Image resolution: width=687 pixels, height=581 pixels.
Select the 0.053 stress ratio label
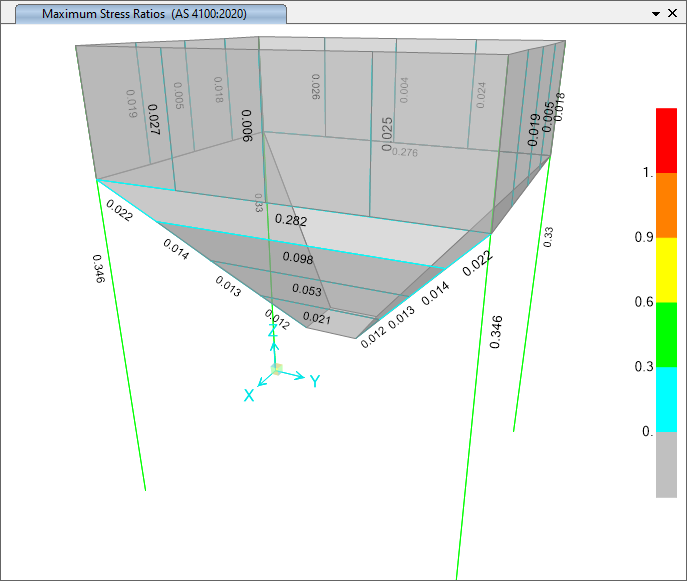coord(307,290)
